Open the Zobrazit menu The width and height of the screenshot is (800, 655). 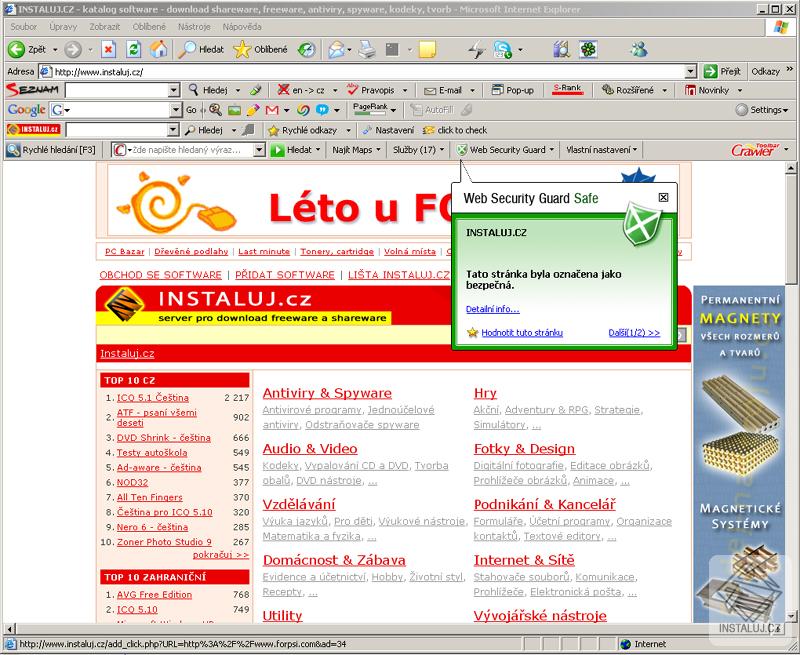point(105,27)
